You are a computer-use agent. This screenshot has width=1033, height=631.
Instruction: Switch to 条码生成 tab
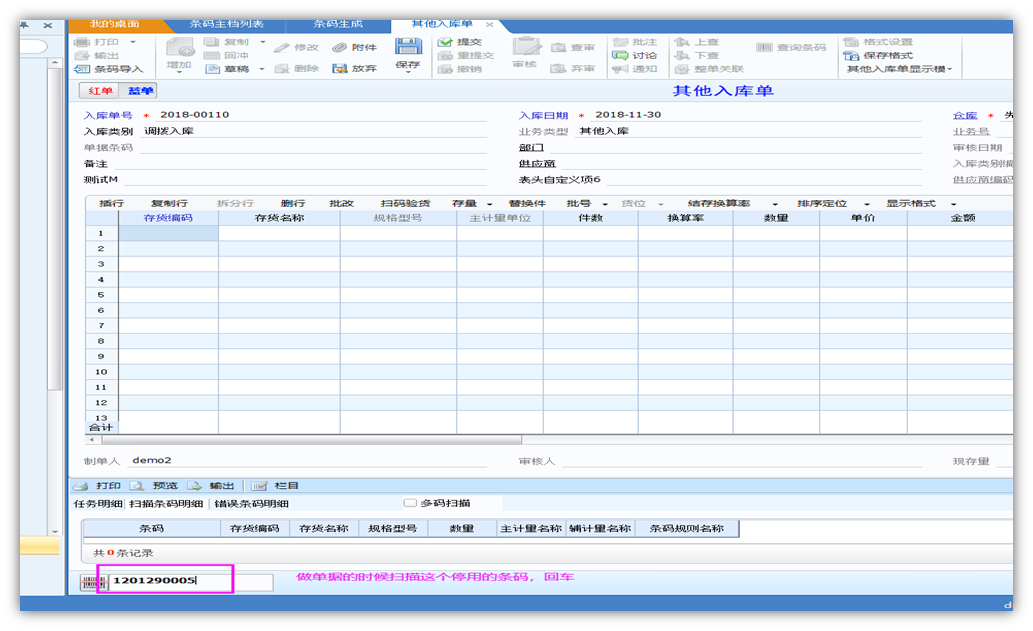tap(338, 24)
